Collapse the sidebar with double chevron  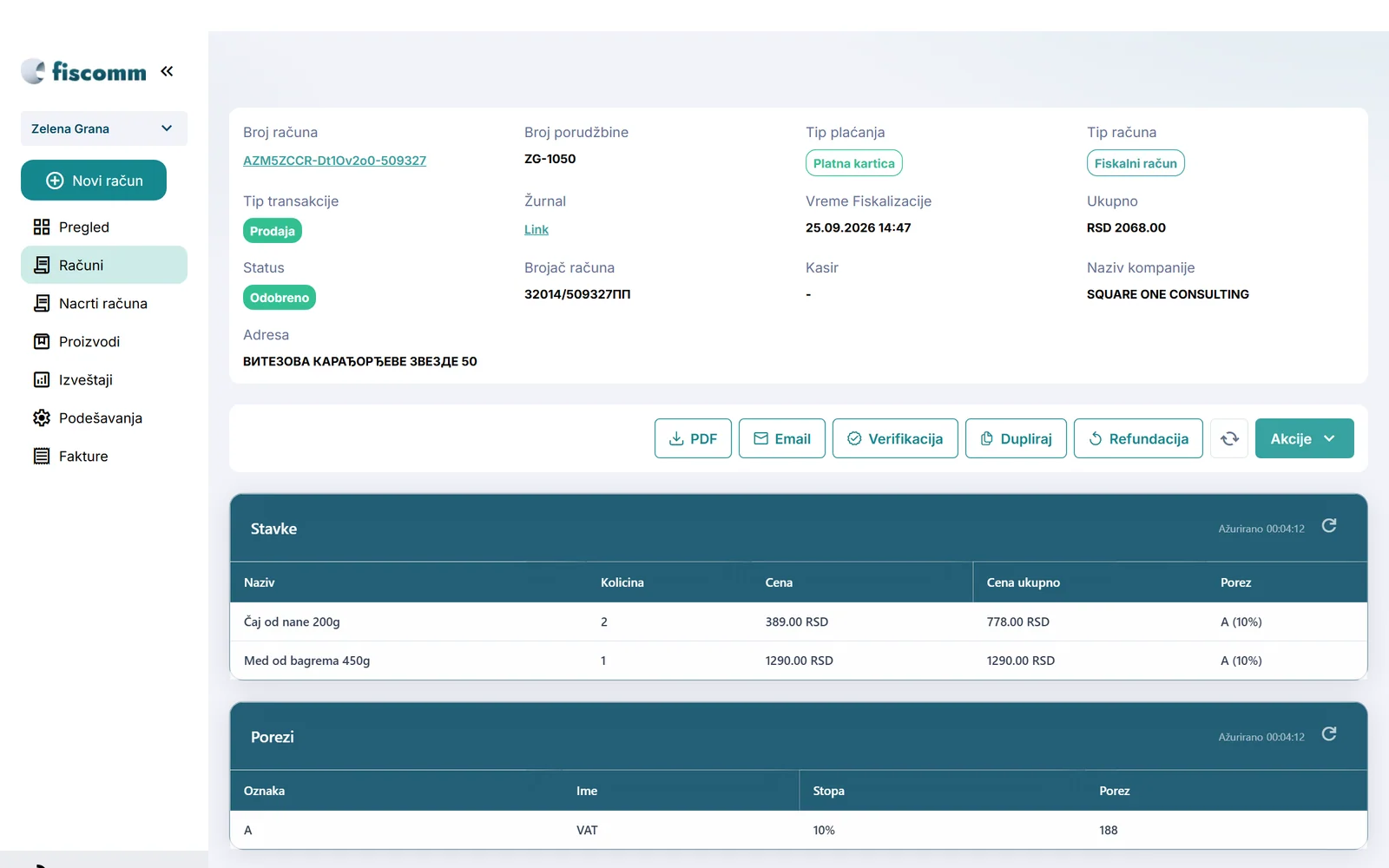[167, 71]
